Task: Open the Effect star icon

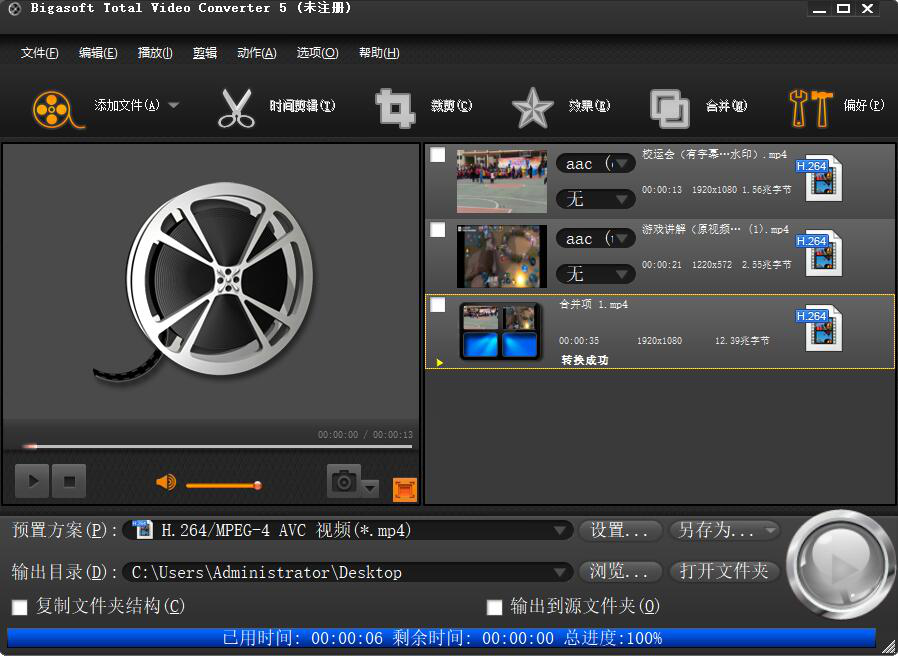Action: pyautogui.click(x=532, y=107)
